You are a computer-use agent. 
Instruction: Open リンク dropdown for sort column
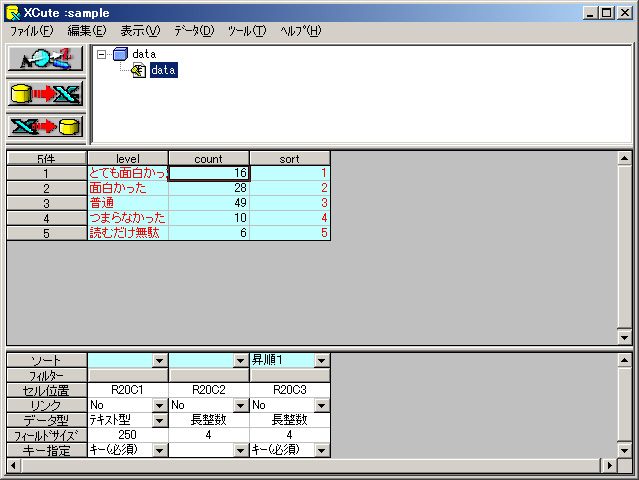pos(322,405)
